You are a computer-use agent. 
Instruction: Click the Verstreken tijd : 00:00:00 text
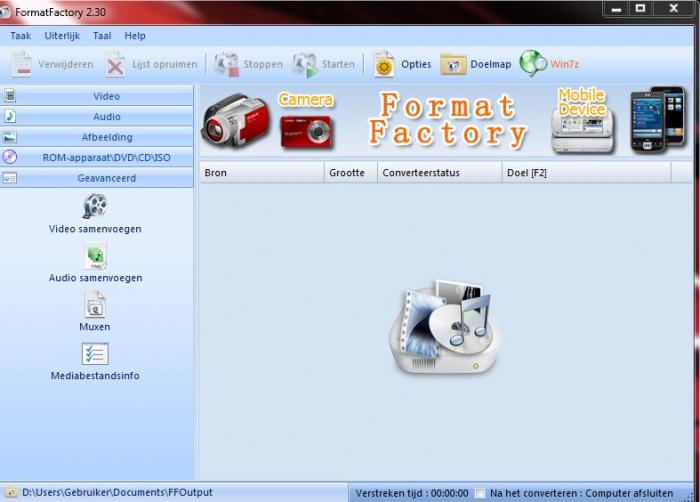[x=412, y=494]
